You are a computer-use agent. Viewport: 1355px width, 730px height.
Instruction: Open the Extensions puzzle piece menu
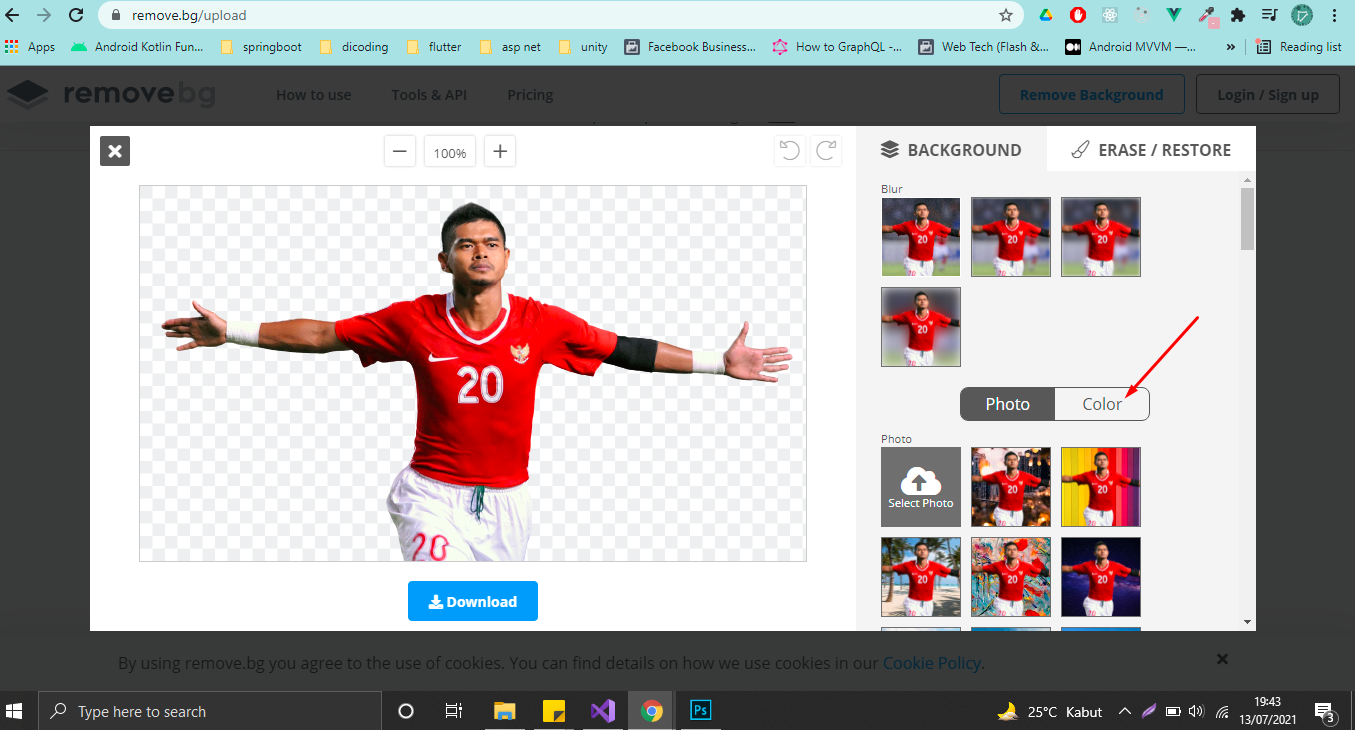point(1238,15)
